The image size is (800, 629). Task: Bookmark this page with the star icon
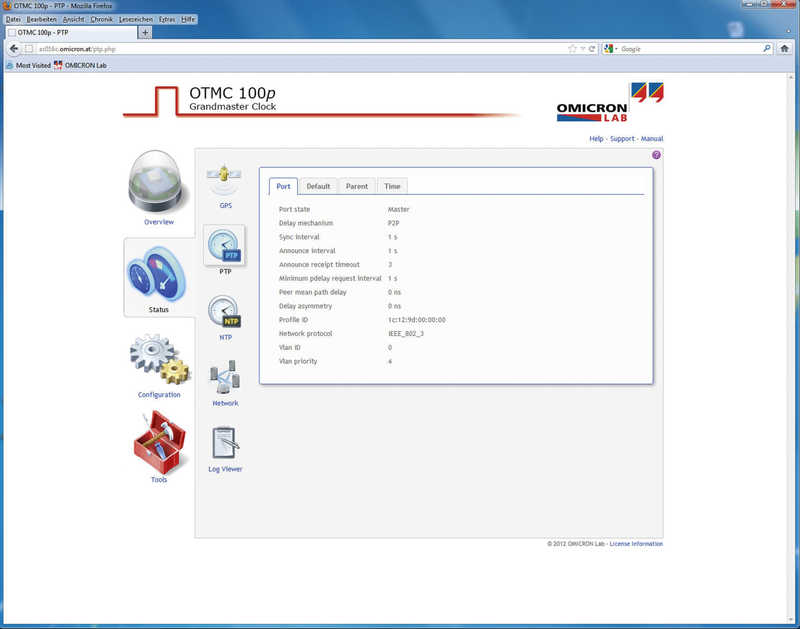pos(572,48)
